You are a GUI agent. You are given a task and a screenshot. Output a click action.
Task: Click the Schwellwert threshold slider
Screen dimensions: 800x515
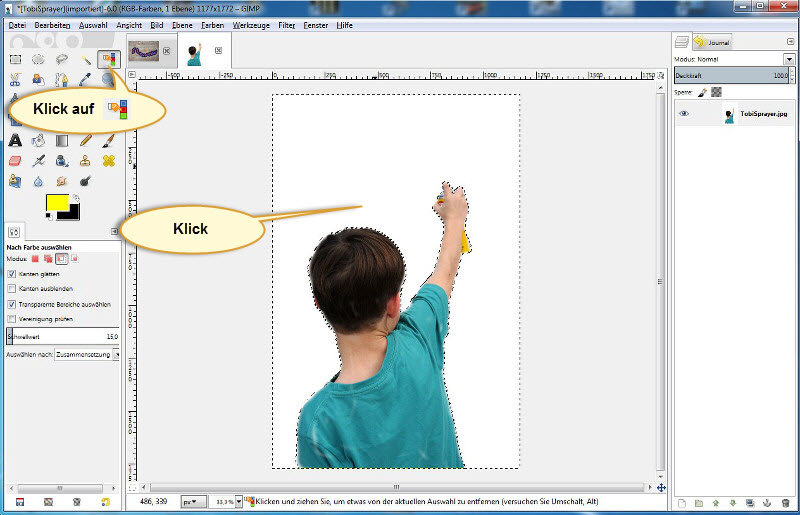click(x=62, y=337)
